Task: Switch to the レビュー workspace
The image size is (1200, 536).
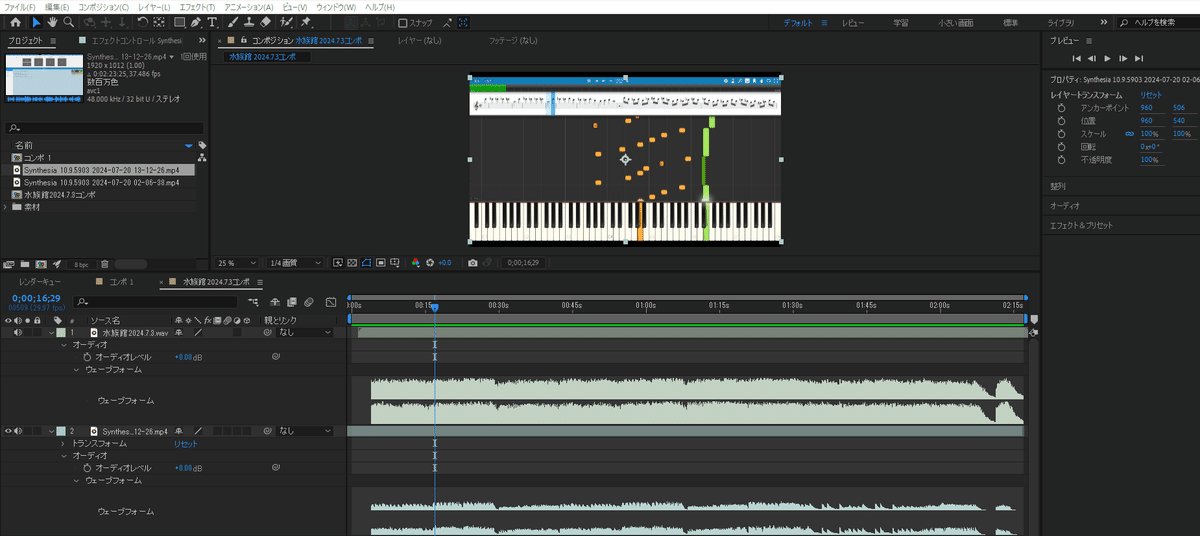Action: coord(853,22)
